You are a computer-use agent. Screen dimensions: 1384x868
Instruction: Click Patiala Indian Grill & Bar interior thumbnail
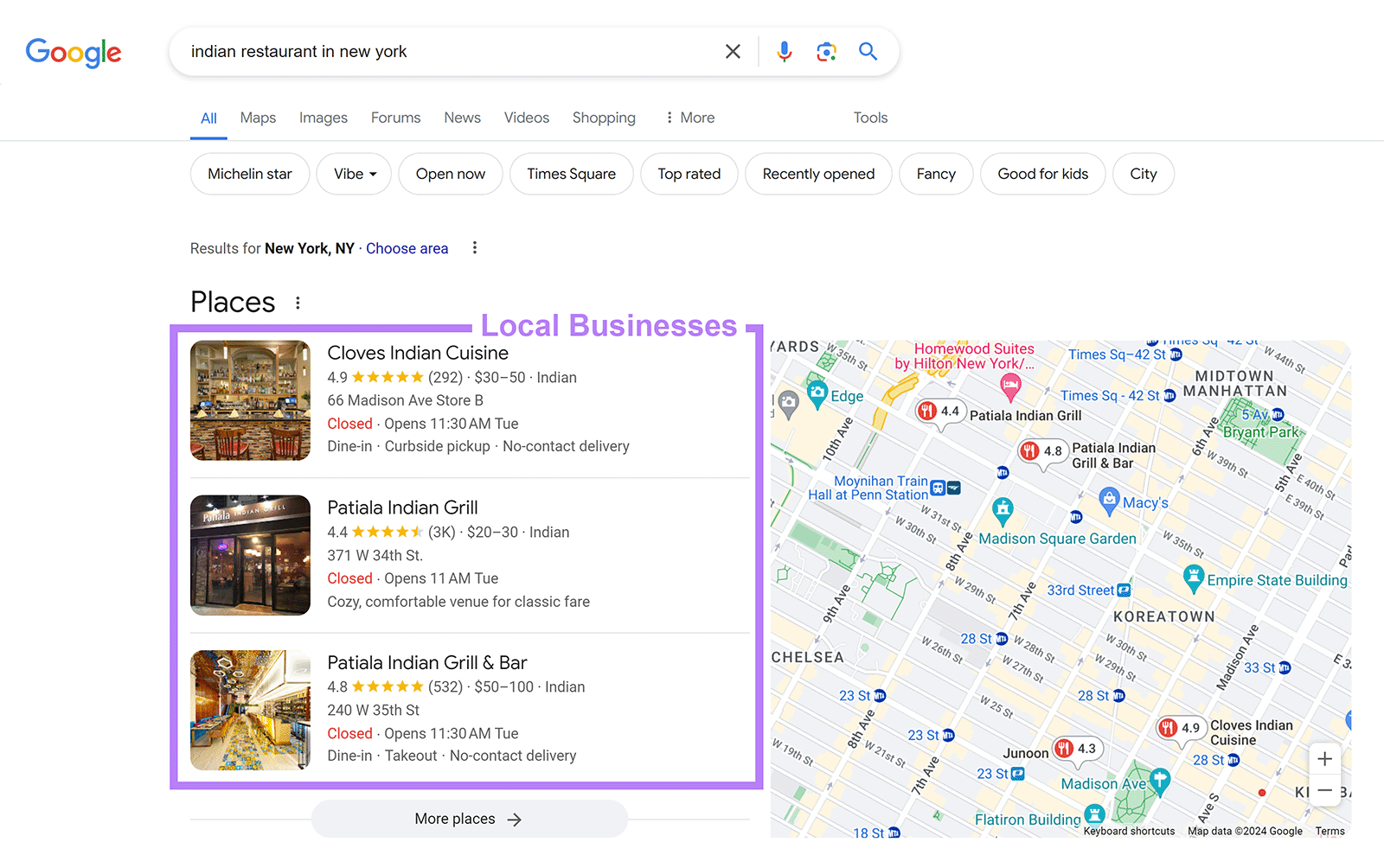click(x=250, y=710)
